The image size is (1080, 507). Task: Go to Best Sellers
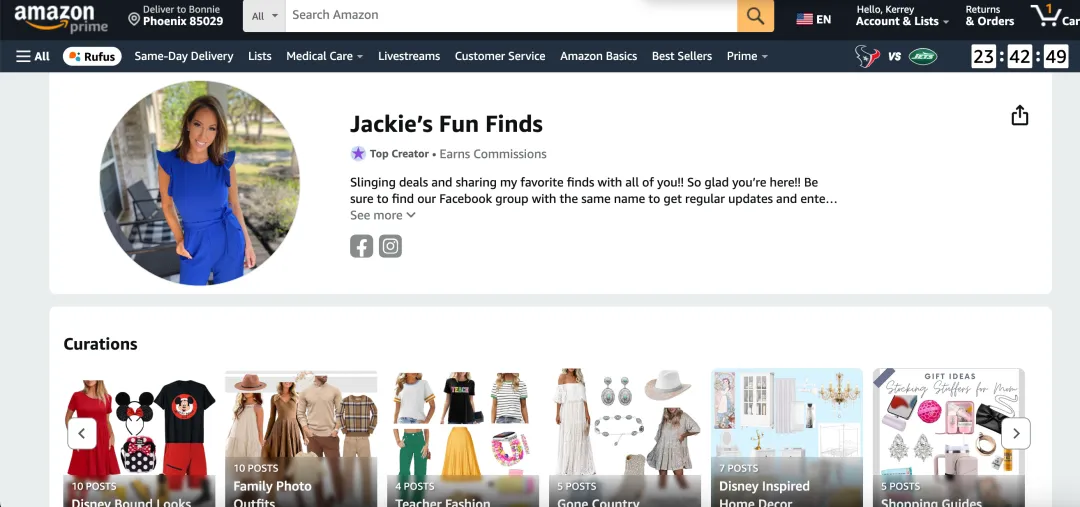tap(681, 56)
